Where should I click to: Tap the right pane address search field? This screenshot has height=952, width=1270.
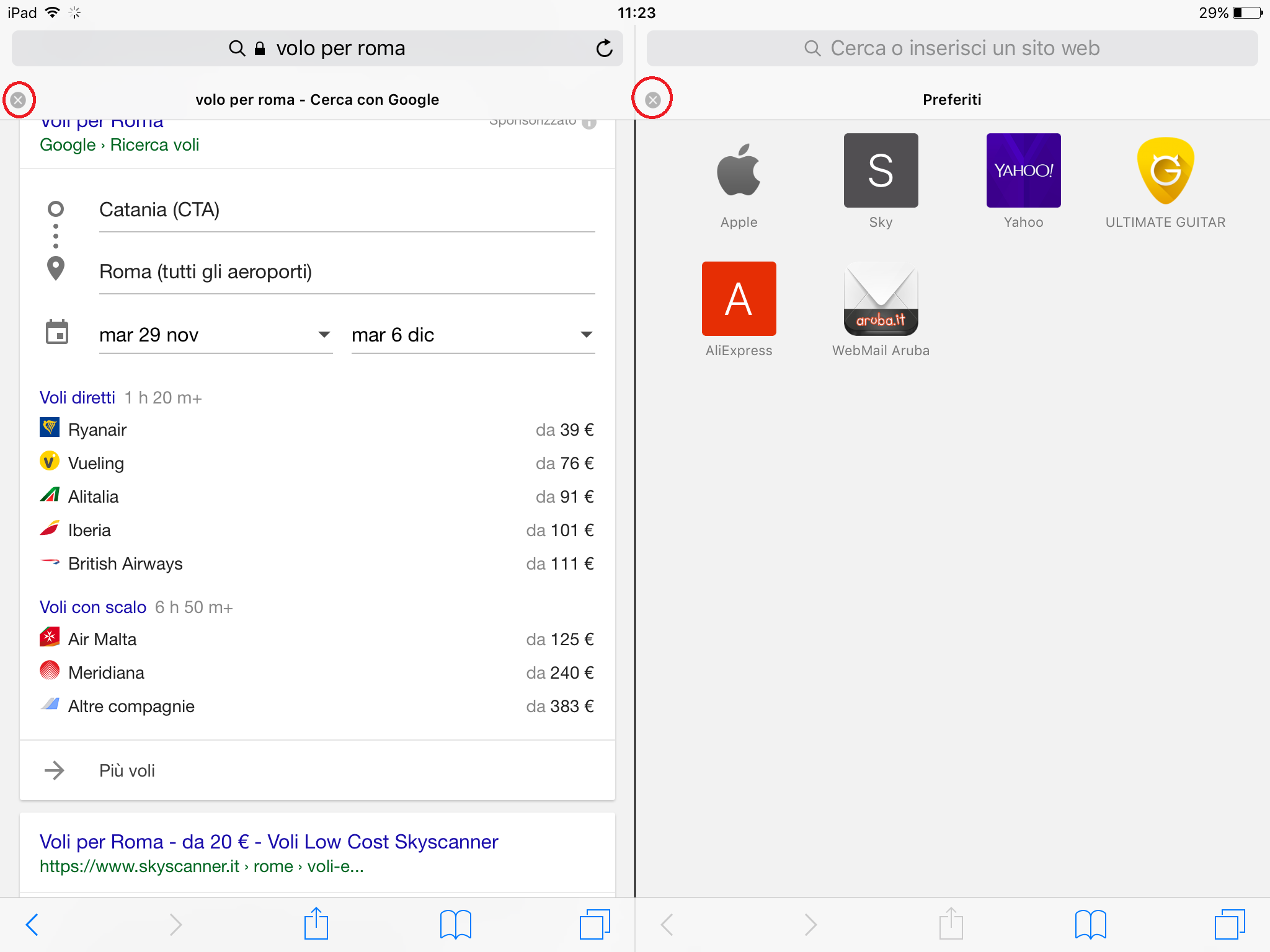tap(952, 48)
